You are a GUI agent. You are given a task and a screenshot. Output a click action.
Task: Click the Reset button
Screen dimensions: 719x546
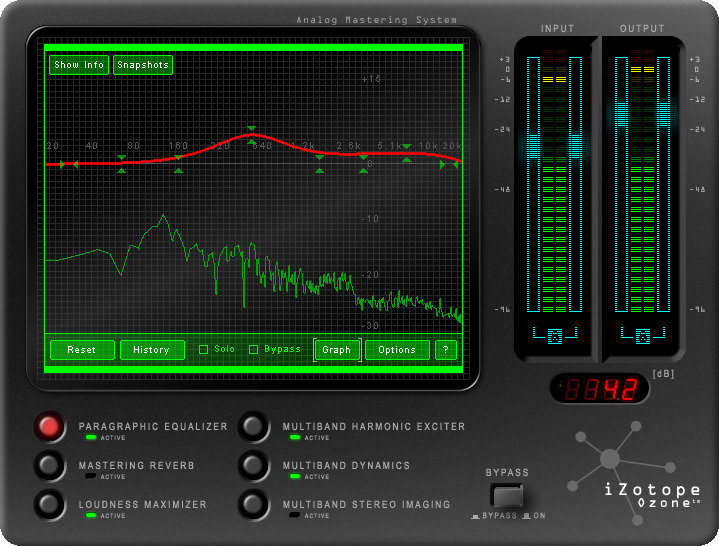click(x=82, y=350)
